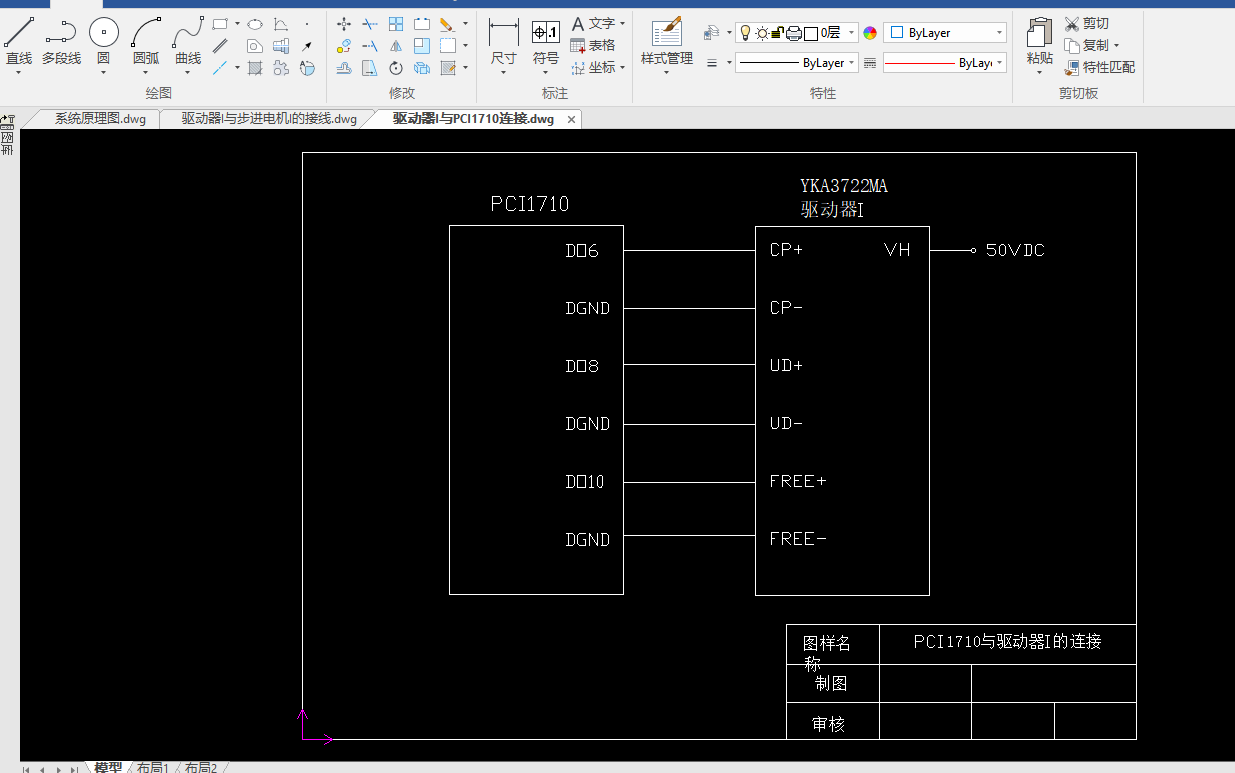Image resolution: width=1235 pixels, height=773 pixels.
Task: Close the 驱动器I与PCI1710连接.dwg tab
Action: tap(572, 119)
